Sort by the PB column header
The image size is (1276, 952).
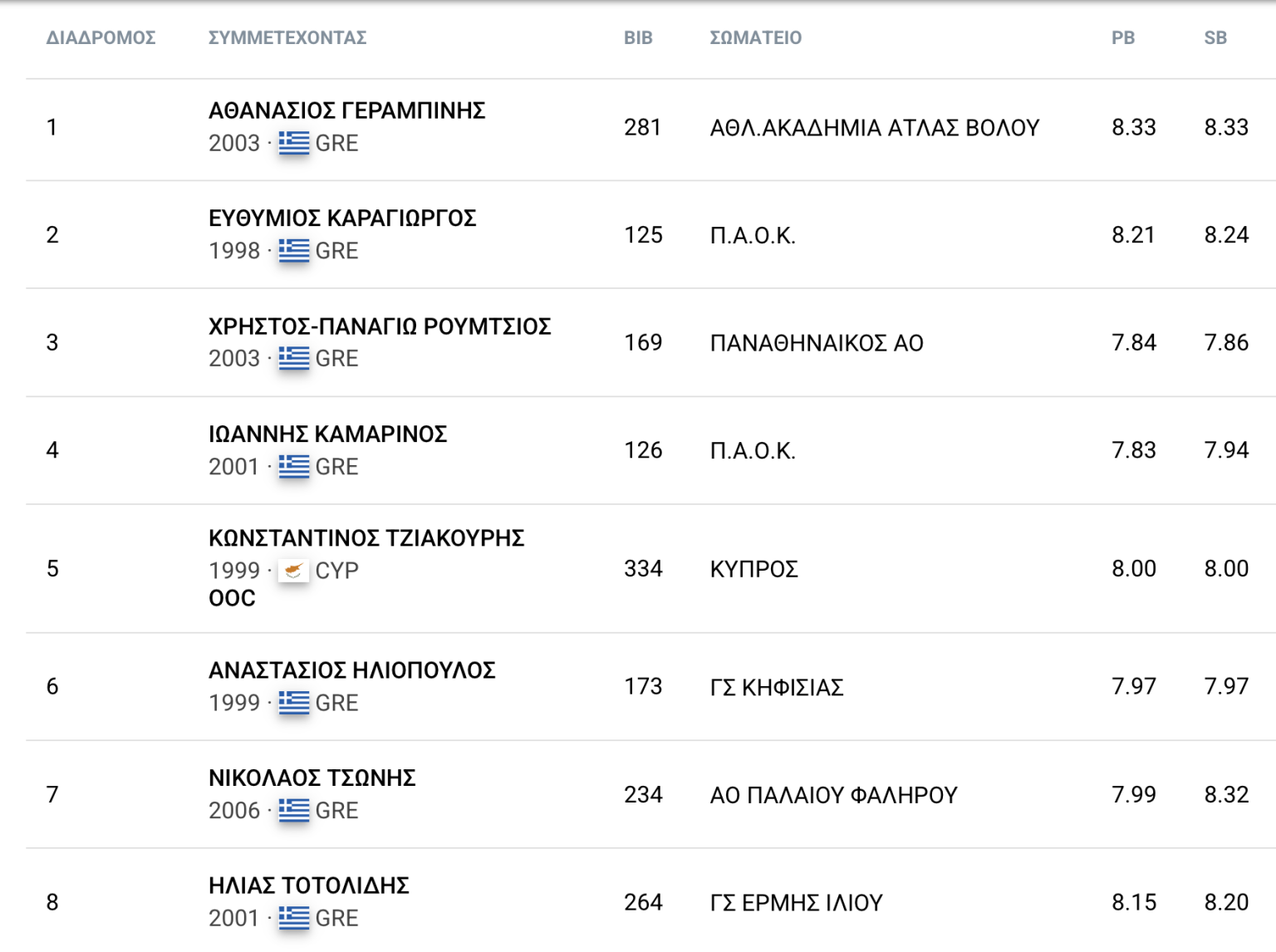[x=1123, y=37]
